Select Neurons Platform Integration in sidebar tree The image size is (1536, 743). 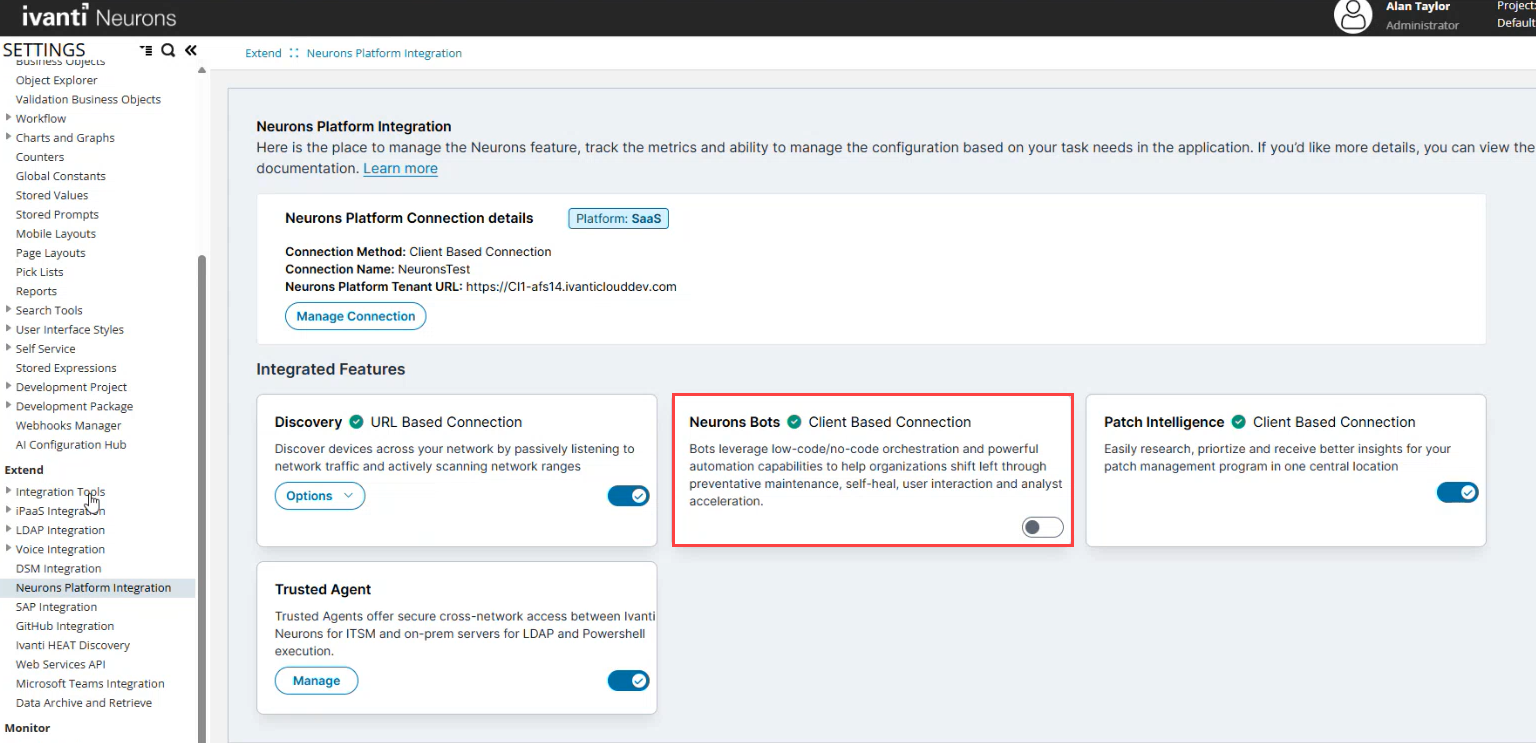94,588
